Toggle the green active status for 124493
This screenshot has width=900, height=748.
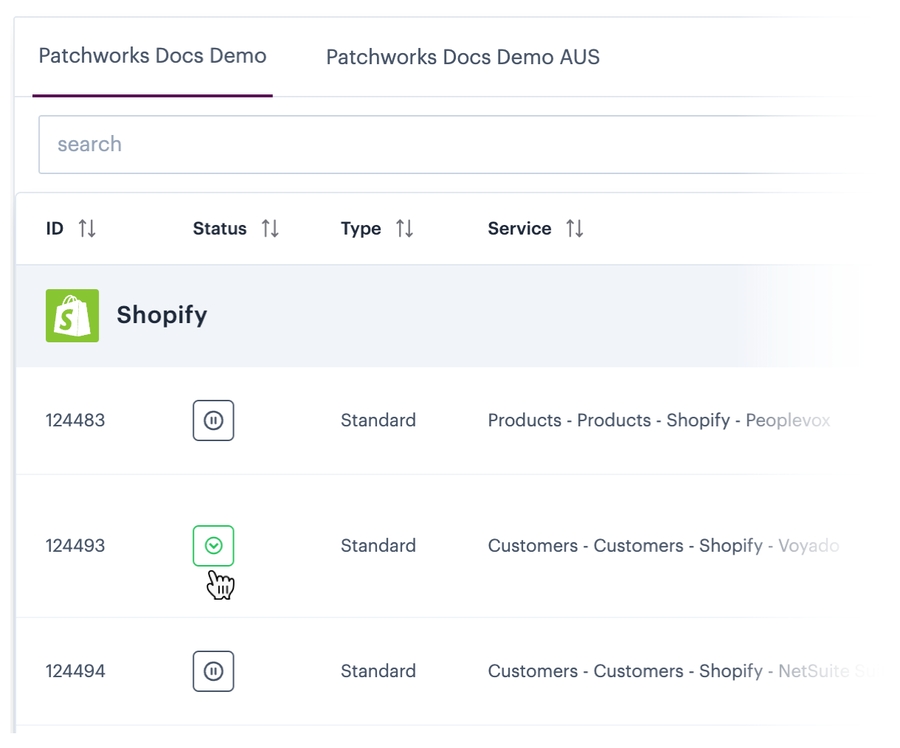213,546
